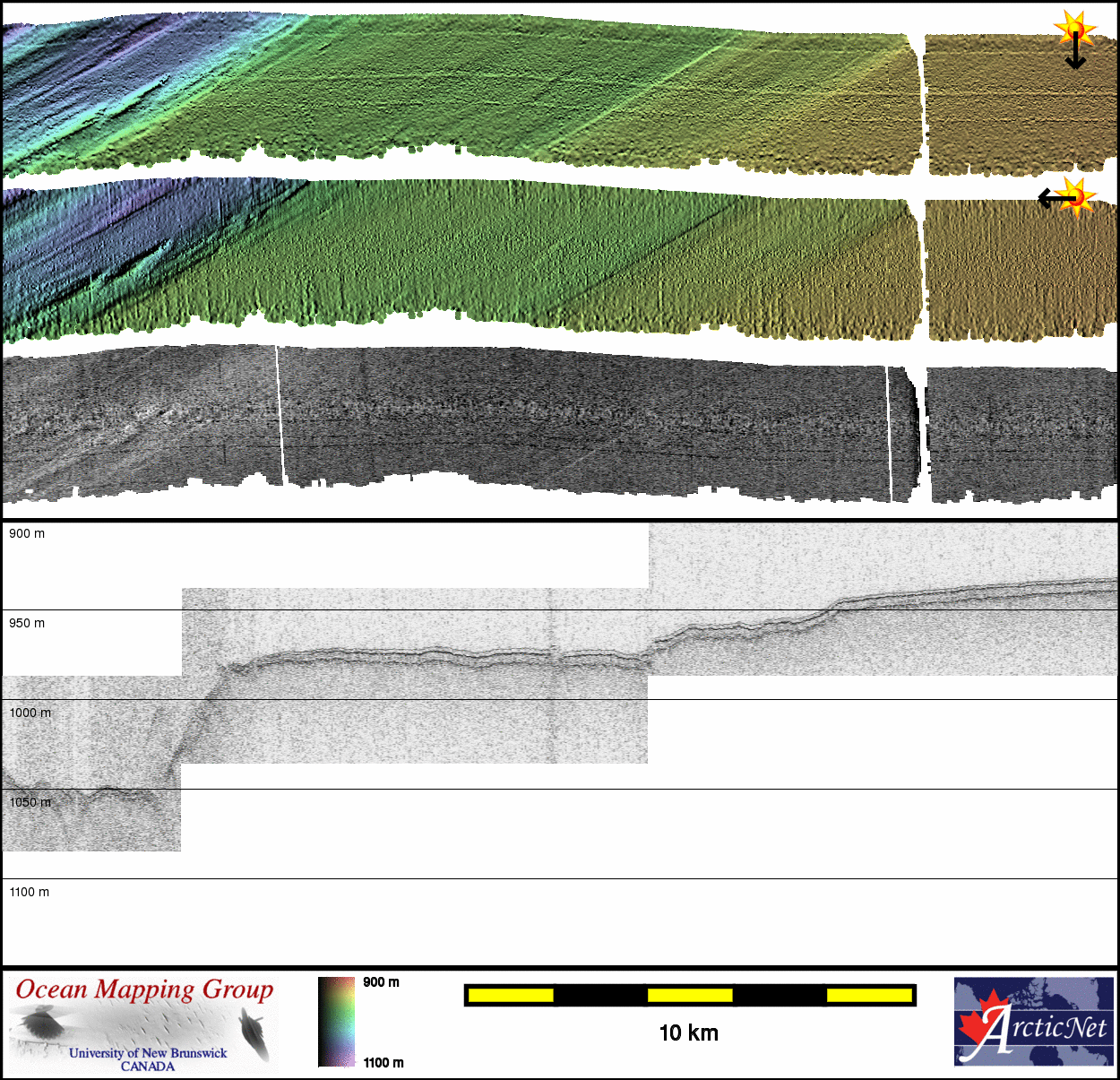Click the grayscale backscatter image strip

(538, 421)
